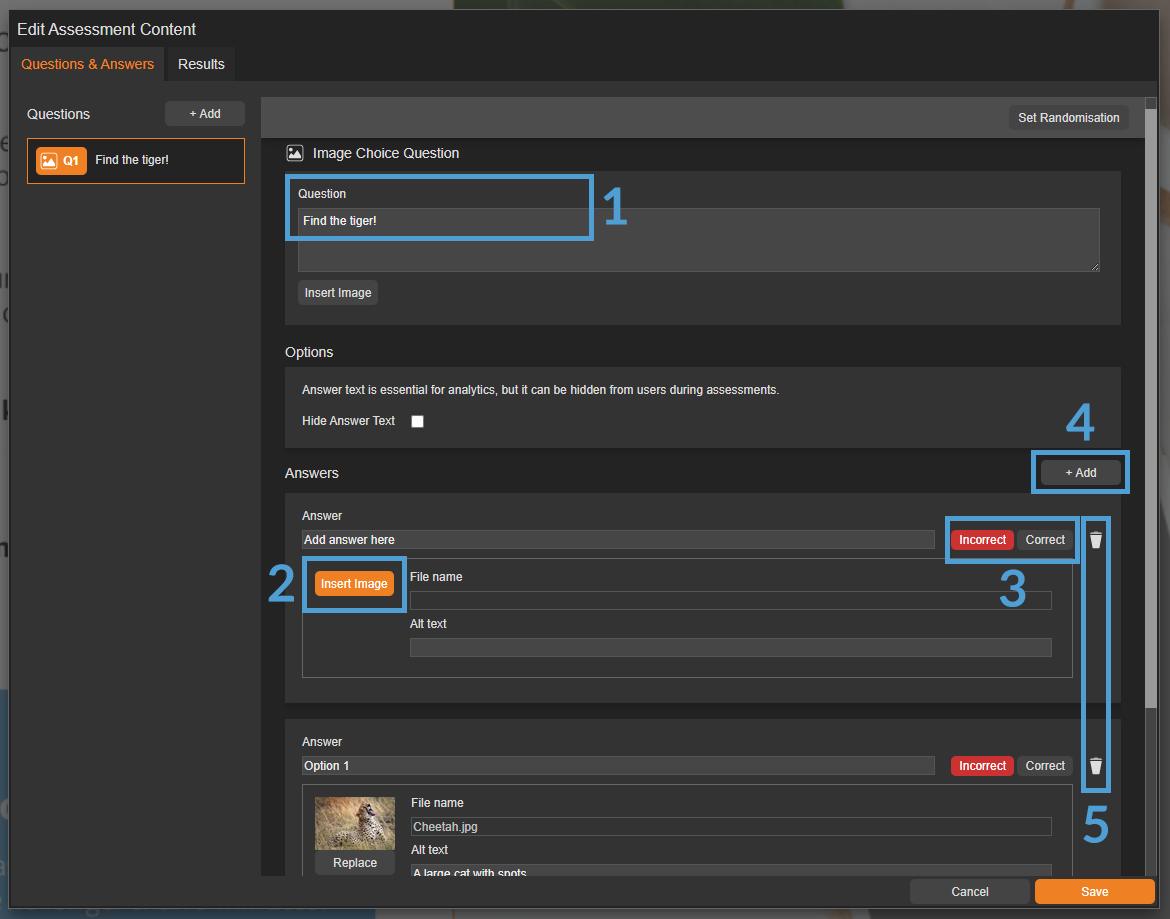Image resolution: width=1170 pixels, height=919 pixels.
Task: Delete the first answer using trash icon
Action: [1096, 540]
